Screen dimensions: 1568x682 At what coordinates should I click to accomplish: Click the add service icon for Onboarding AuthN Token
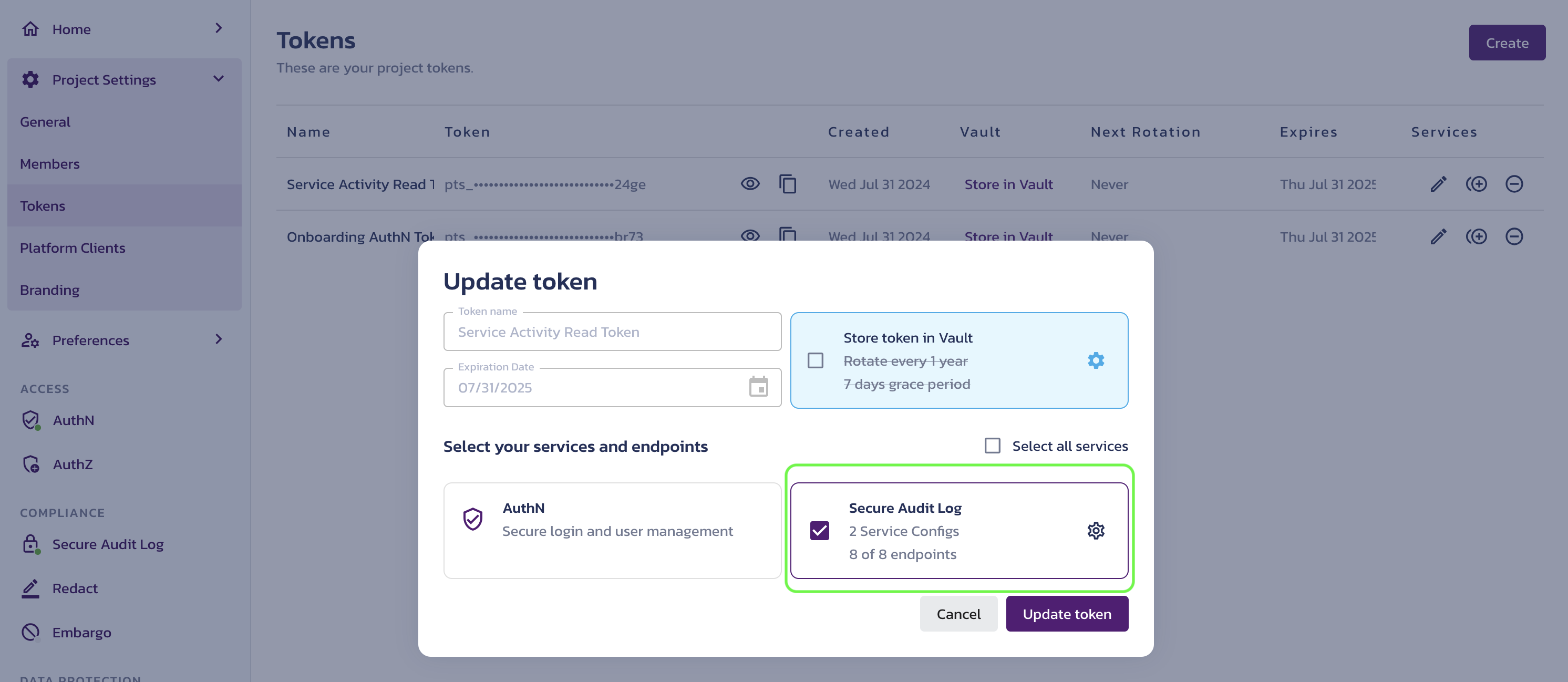(x=1476, y=236)
